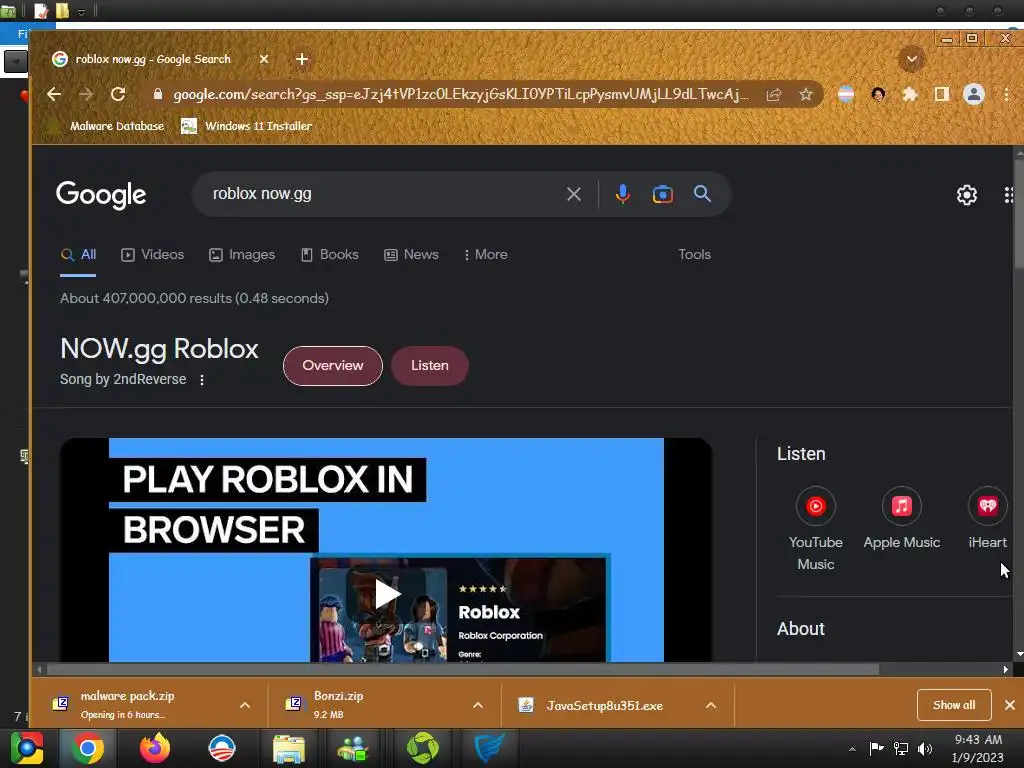
Task: Select the All results tab
Action: [78, 255]
